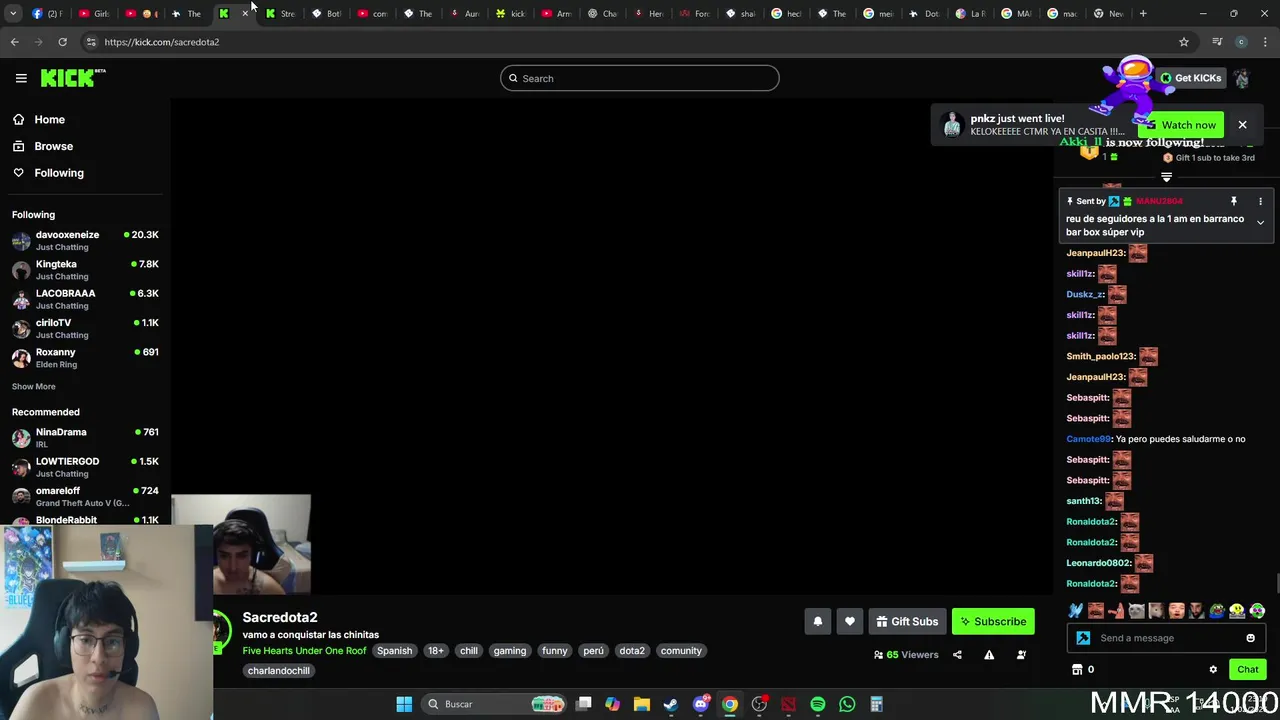
Task: Insert the grey cat quick emote
Action: (1136, 611)
